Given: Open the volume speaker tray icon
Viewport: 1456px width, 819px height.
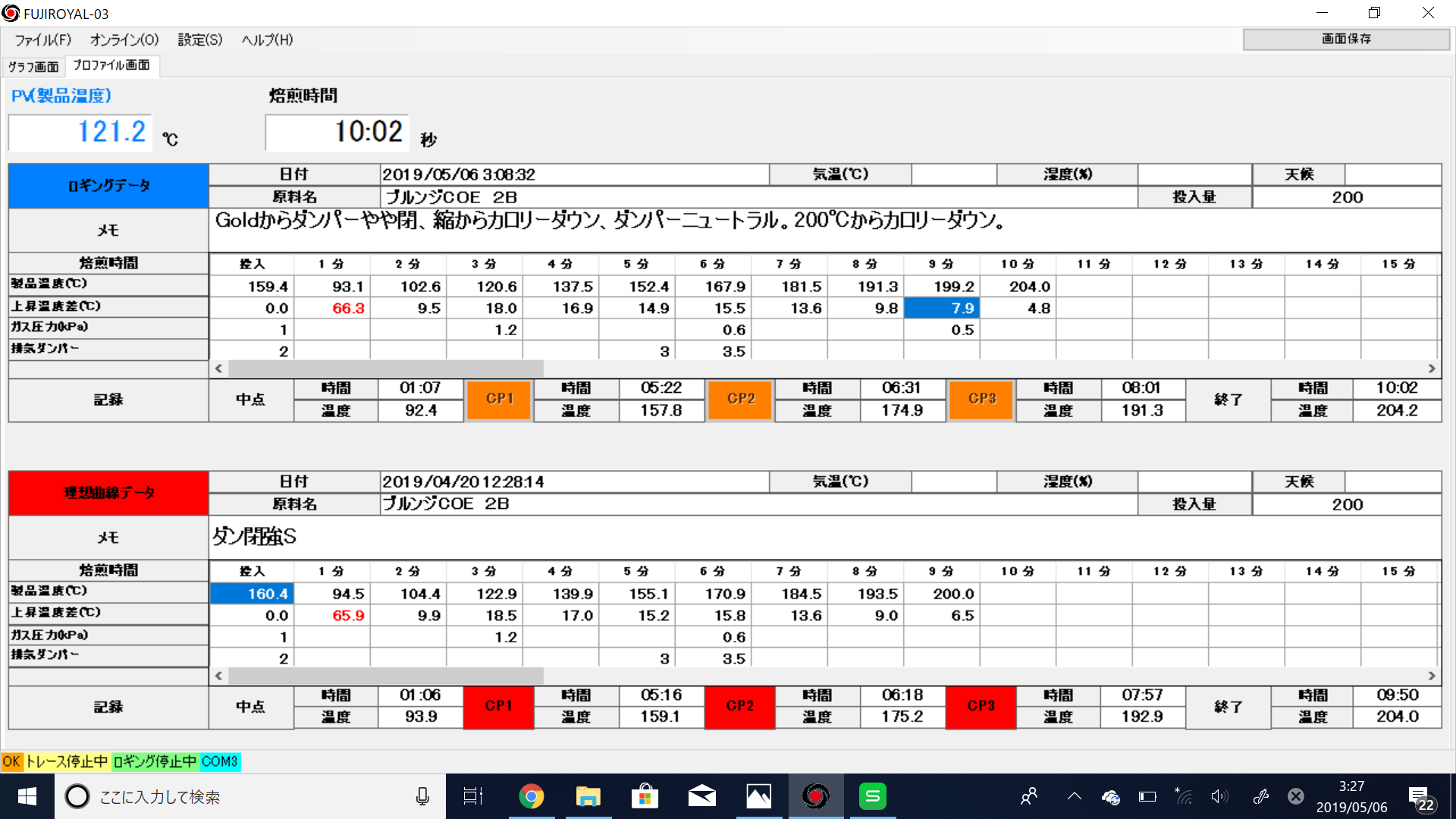Looking at the screenshot, I should coord(1219,796).
